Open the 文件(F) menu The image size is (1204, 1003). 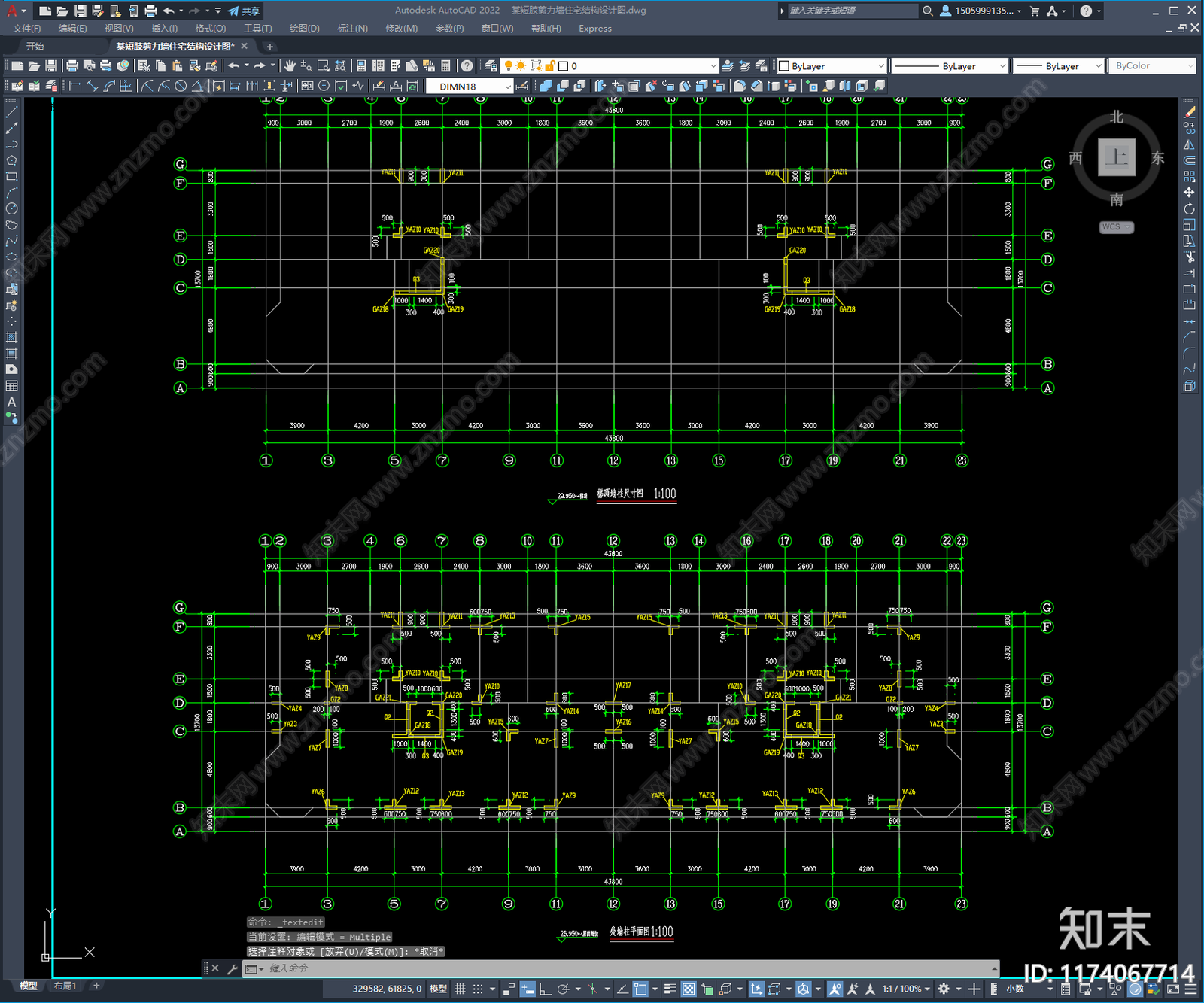click(27, 29)
